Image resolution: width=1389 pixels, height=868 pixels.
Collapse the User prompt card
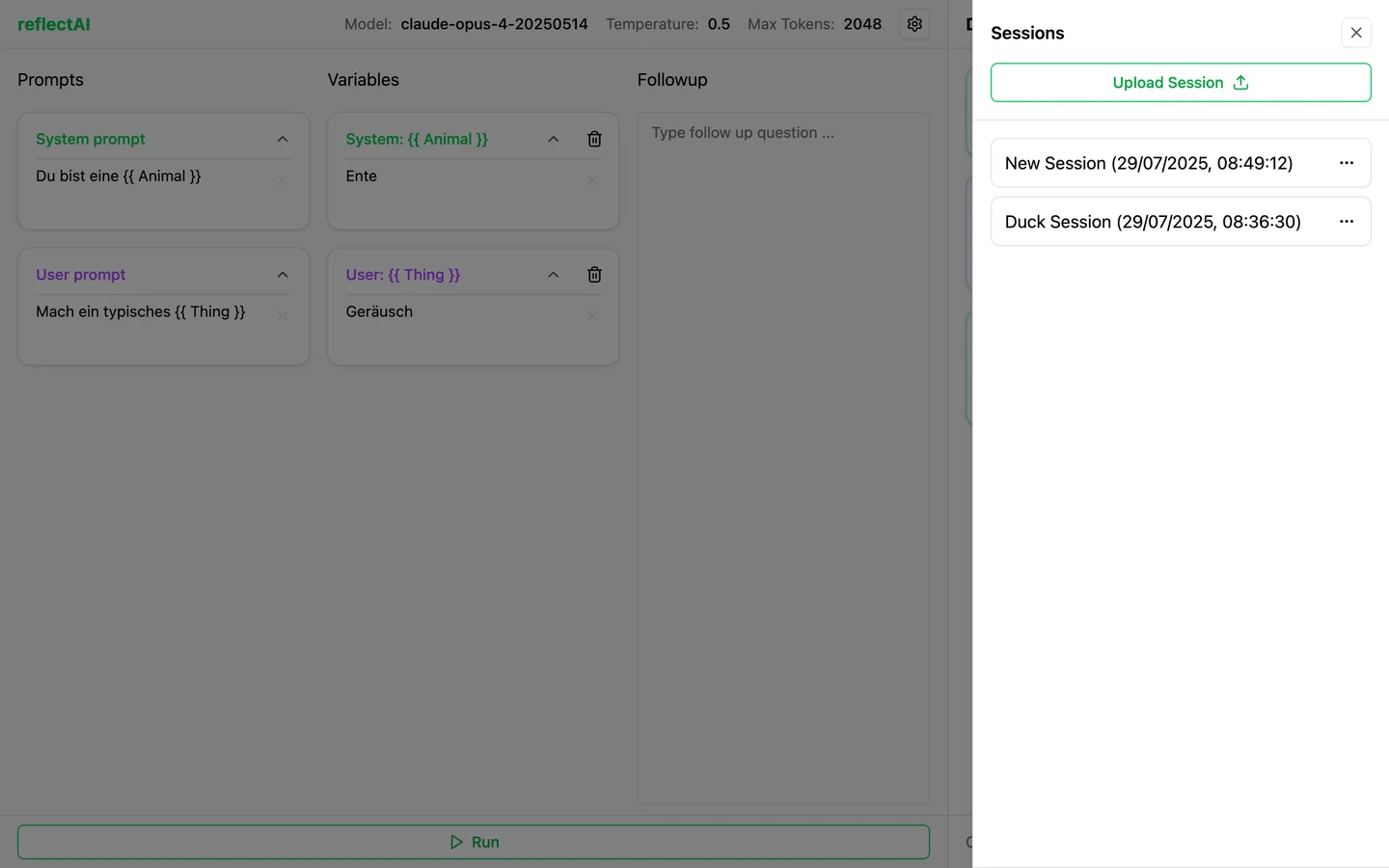[x=283, y=275]
